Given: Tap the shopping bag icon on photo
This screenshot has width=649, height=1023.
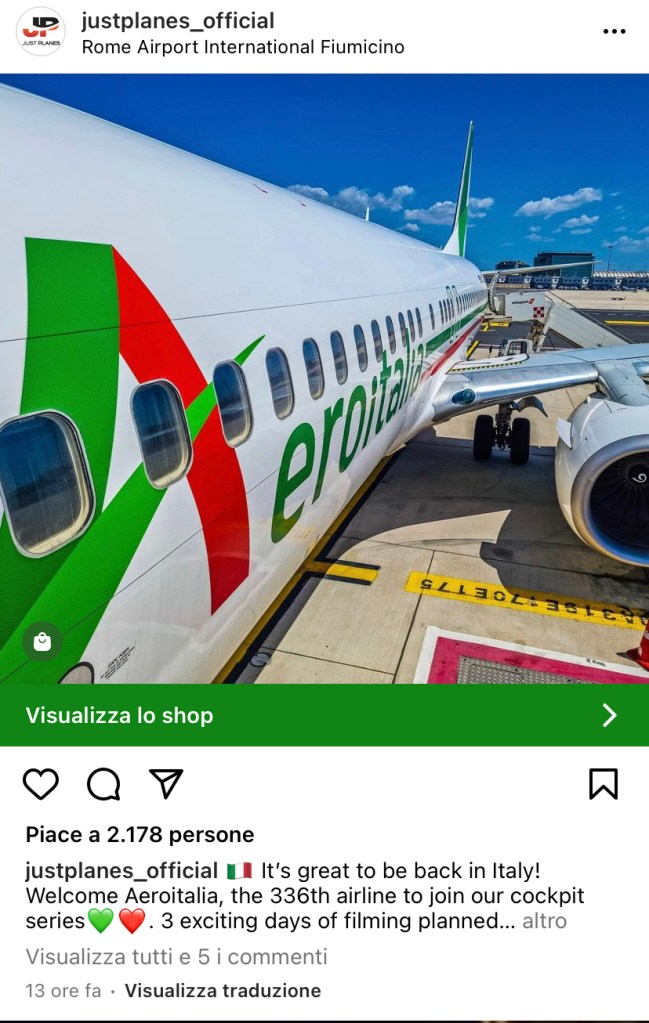Looking at the screenshot, I should click(42, 641).
